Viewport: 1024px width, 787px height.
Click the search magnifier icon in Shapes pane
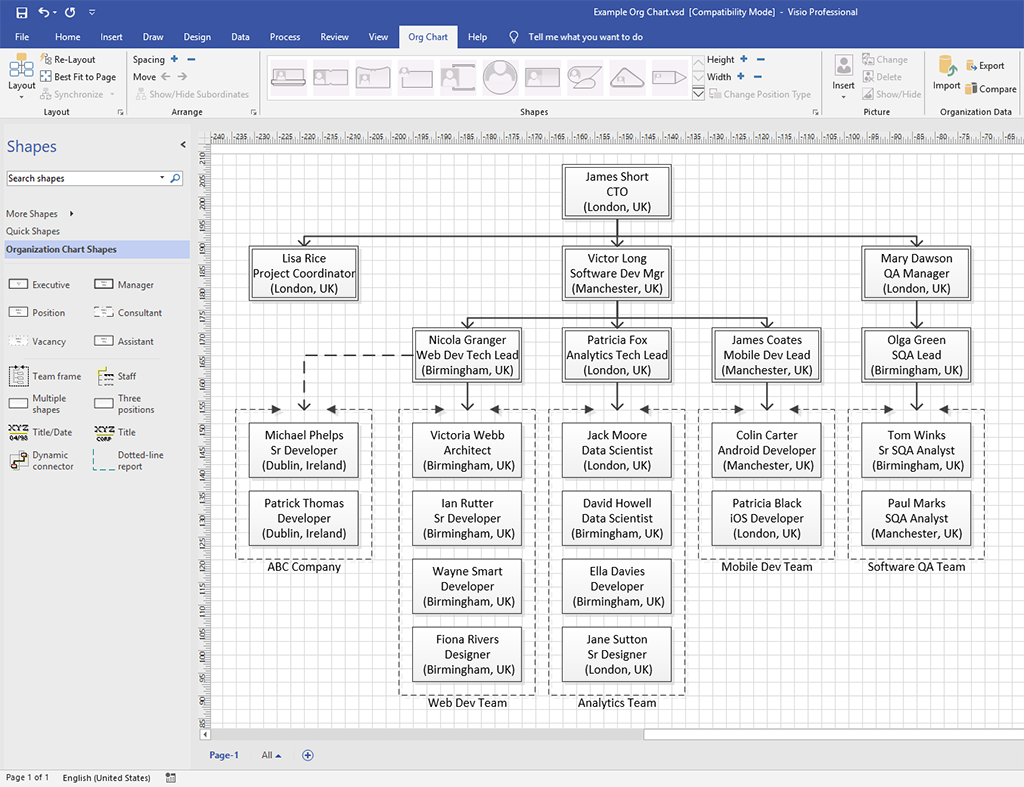coord(175,178)
